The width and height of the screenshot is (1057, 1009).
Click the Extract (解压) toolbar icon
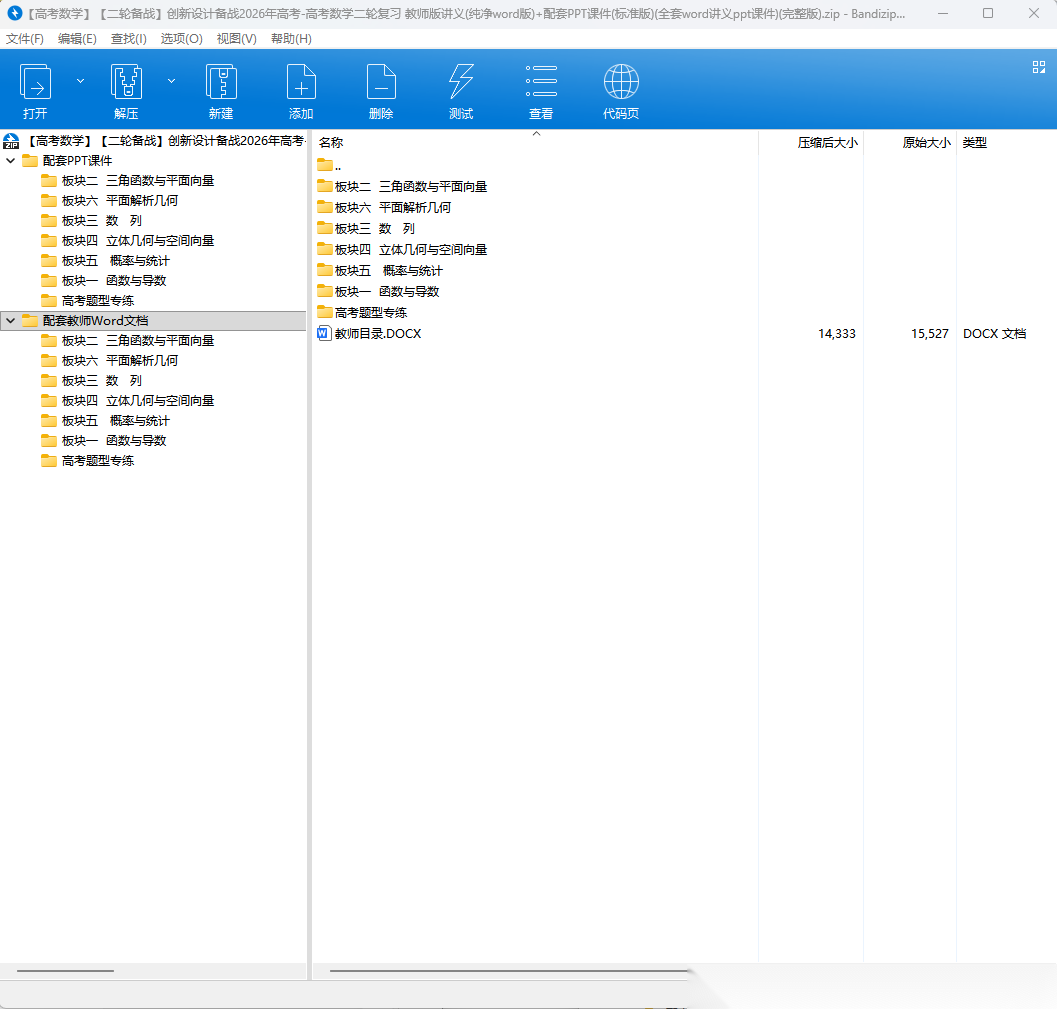tap(126, 82)
